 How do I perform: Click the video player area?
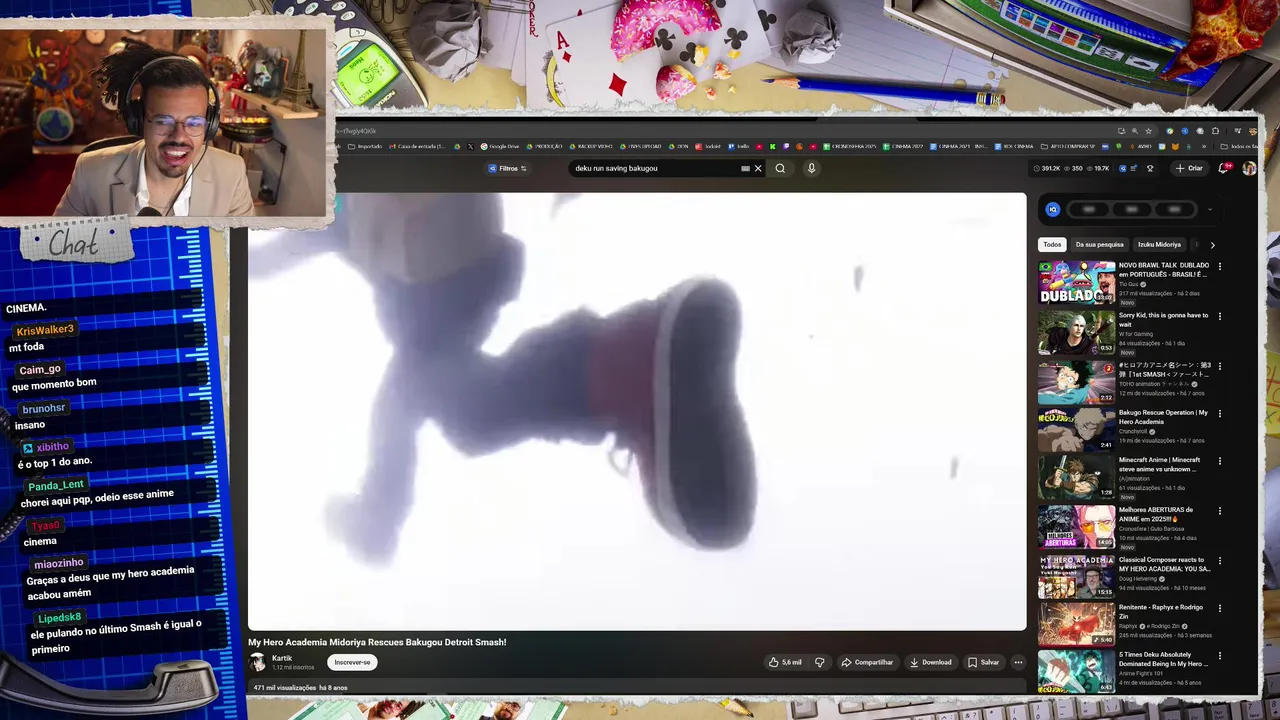click(x=637, y=411)
